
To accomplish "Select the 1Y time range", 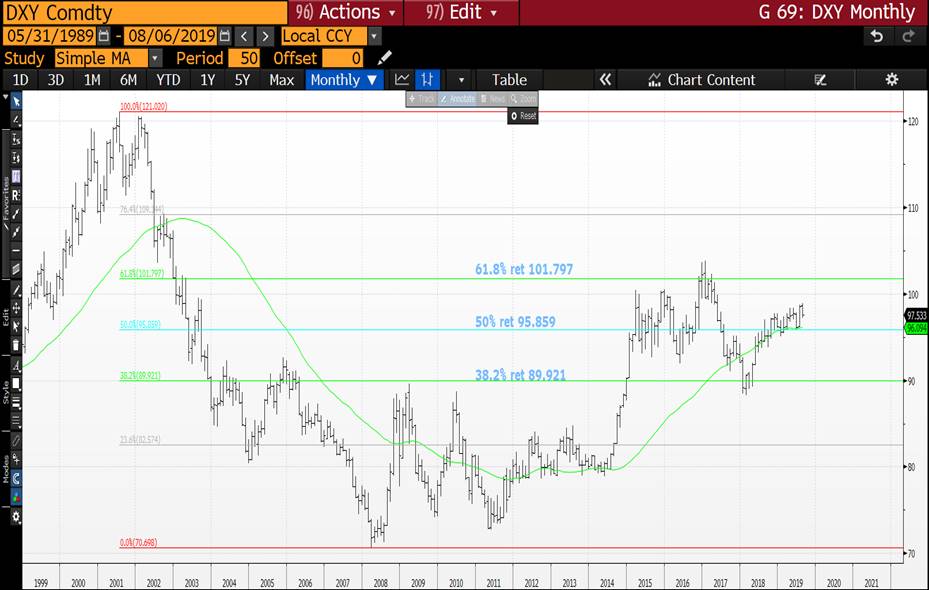I will [x=207, y=79].
